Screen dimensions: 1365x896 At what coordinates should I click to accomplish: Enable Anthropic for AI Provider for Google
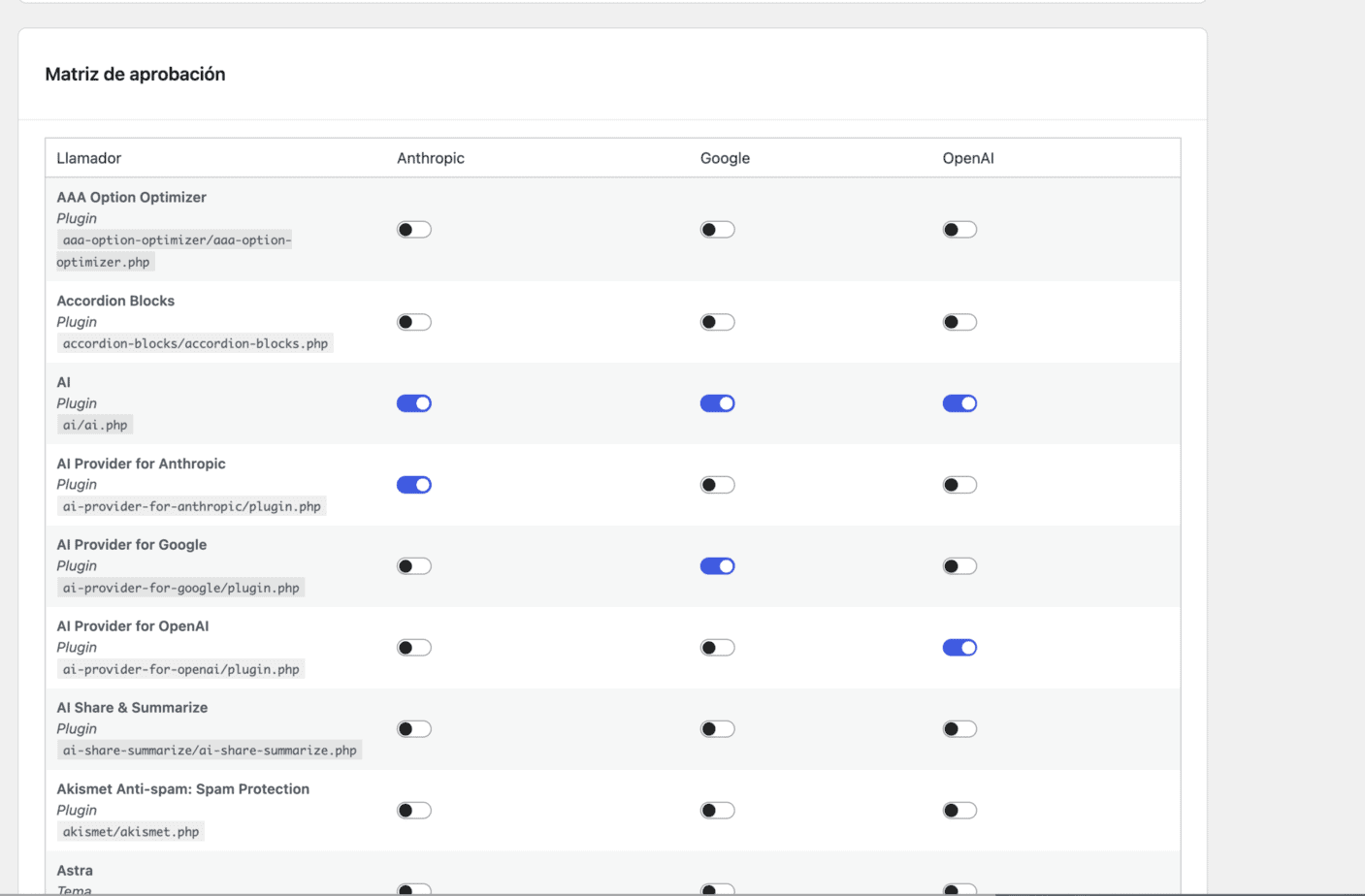coord(414,566)
